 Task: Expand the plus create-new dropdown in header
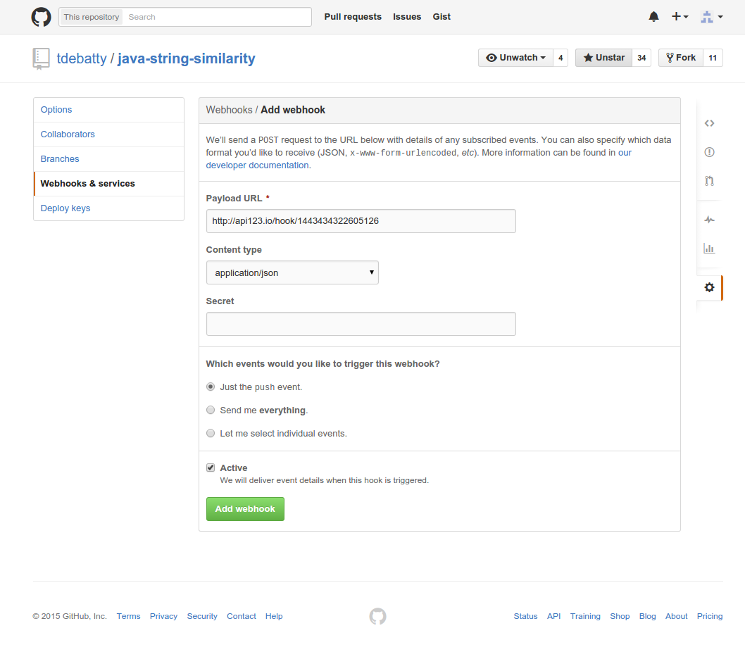coord(680,17)
